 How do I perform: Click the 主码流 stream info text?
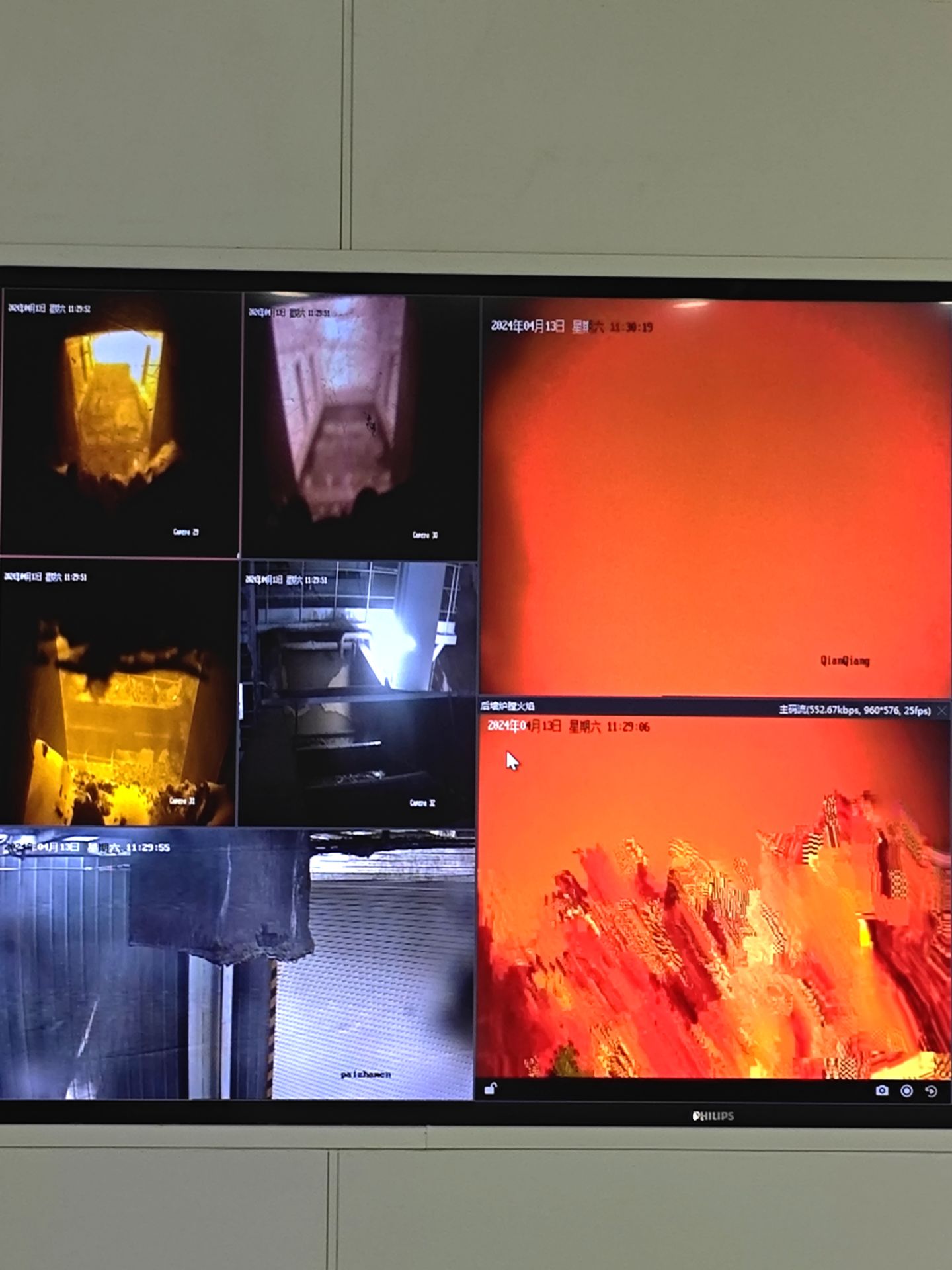coord(854,710)
